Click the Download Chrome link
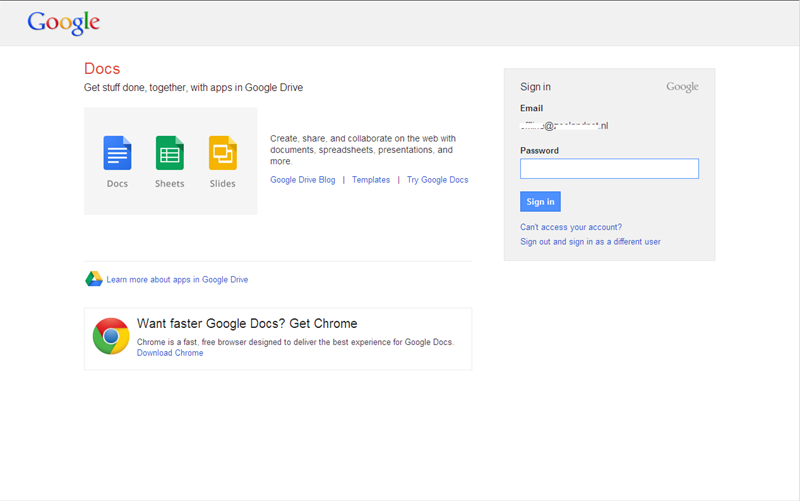This screenshot has height=501, width=800. (x=170, y=353)
